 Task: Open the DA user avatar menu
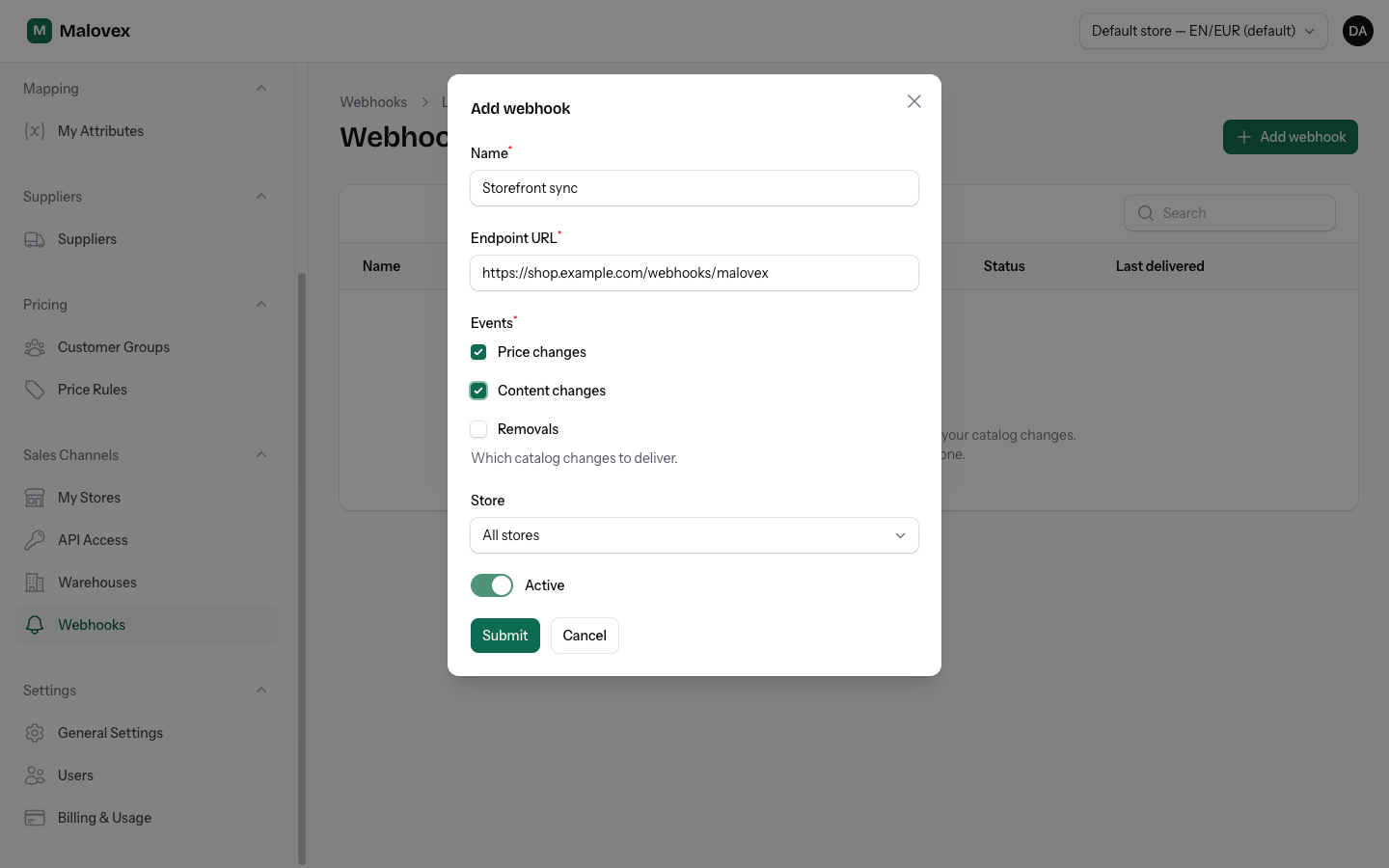(1357, 31)
